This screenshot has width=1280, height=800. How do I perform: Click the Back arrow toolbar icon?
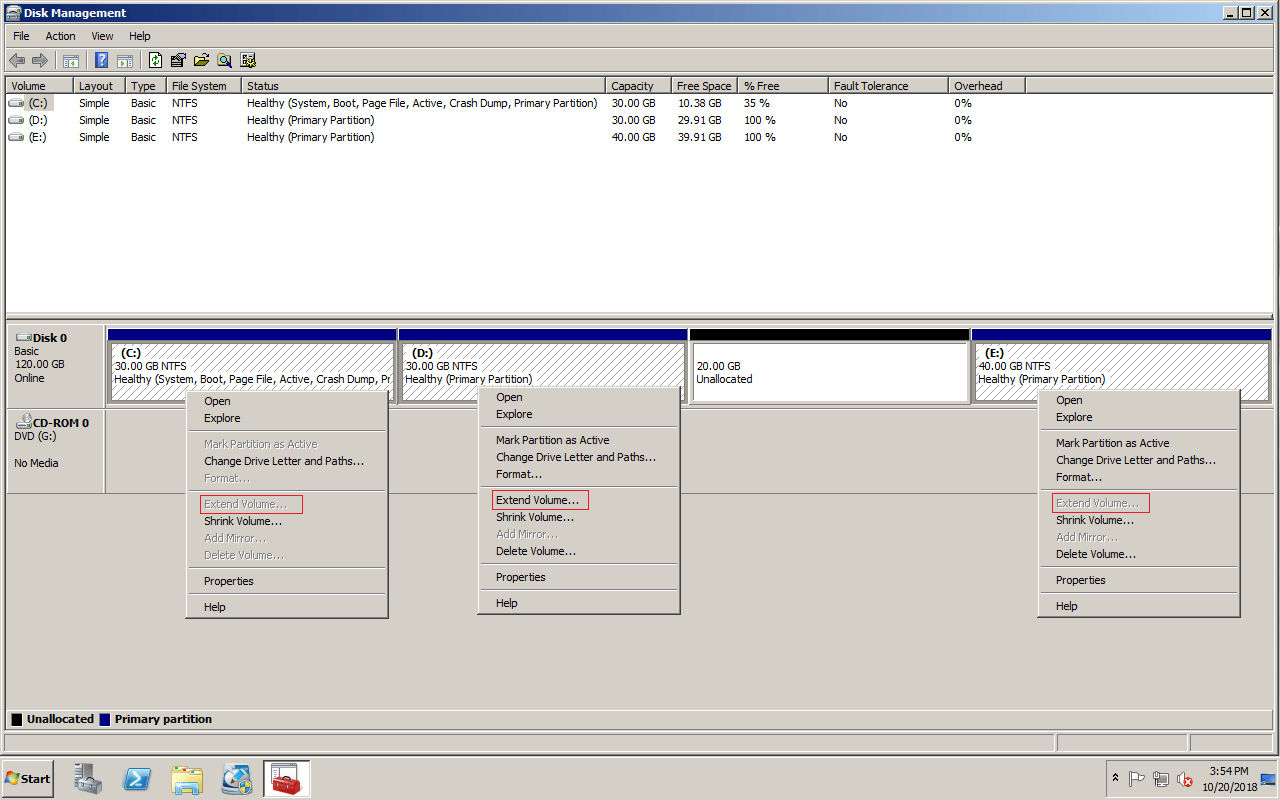click(x=17, y=60)
